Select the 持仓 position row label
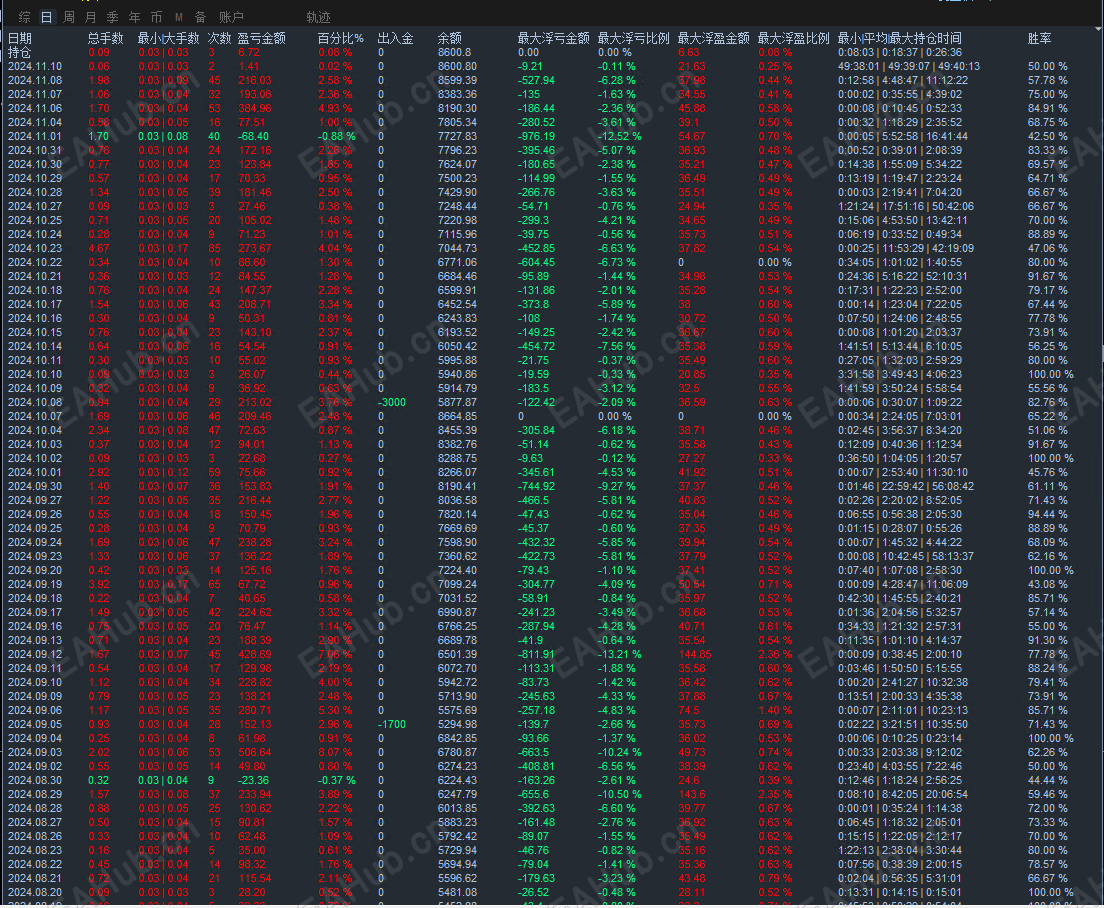1104x908 pixels. pyautogui.click(x=20, y=52)
